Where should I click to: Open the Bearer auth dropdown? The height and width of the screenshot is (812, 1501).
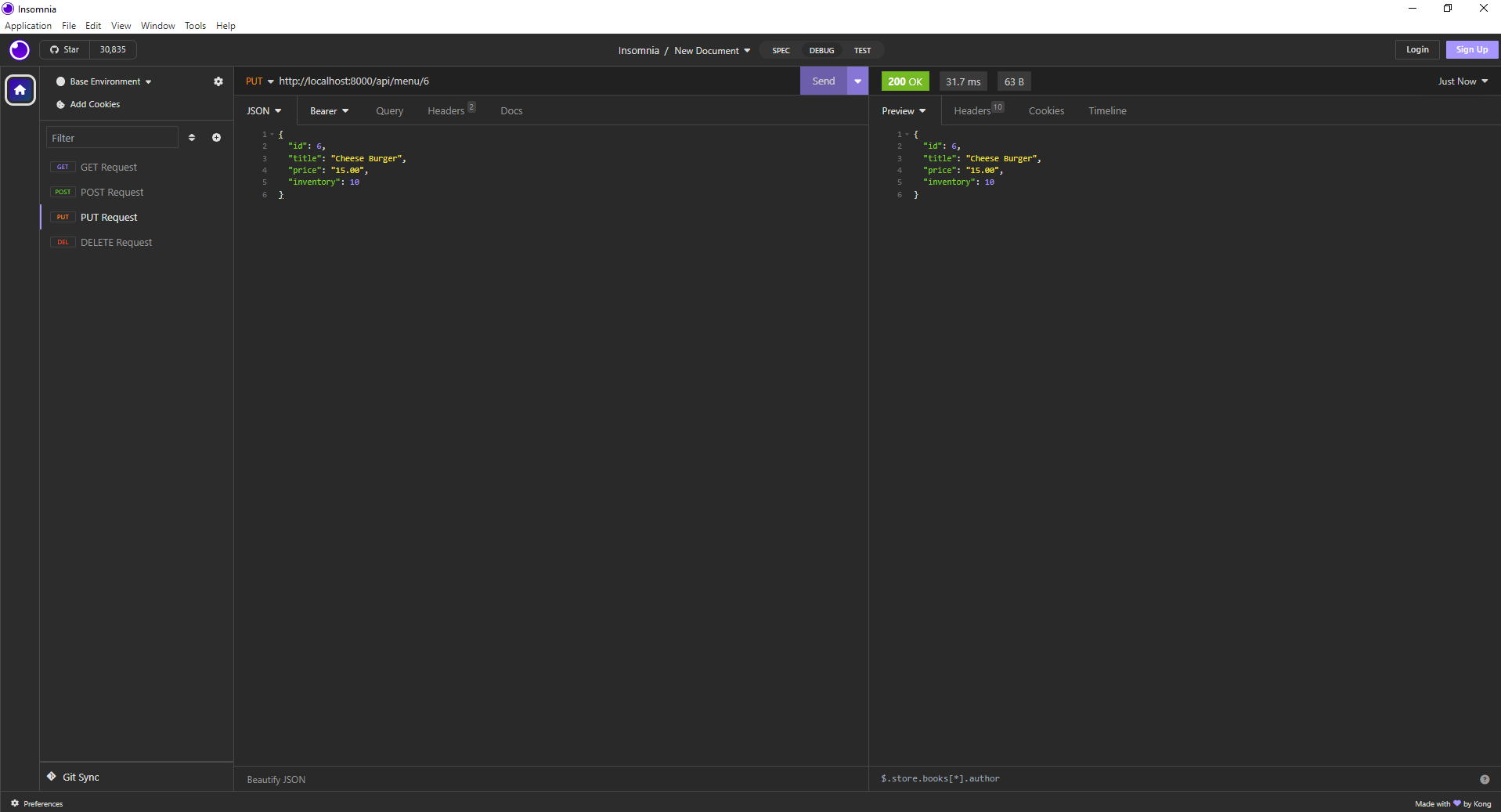329,111
